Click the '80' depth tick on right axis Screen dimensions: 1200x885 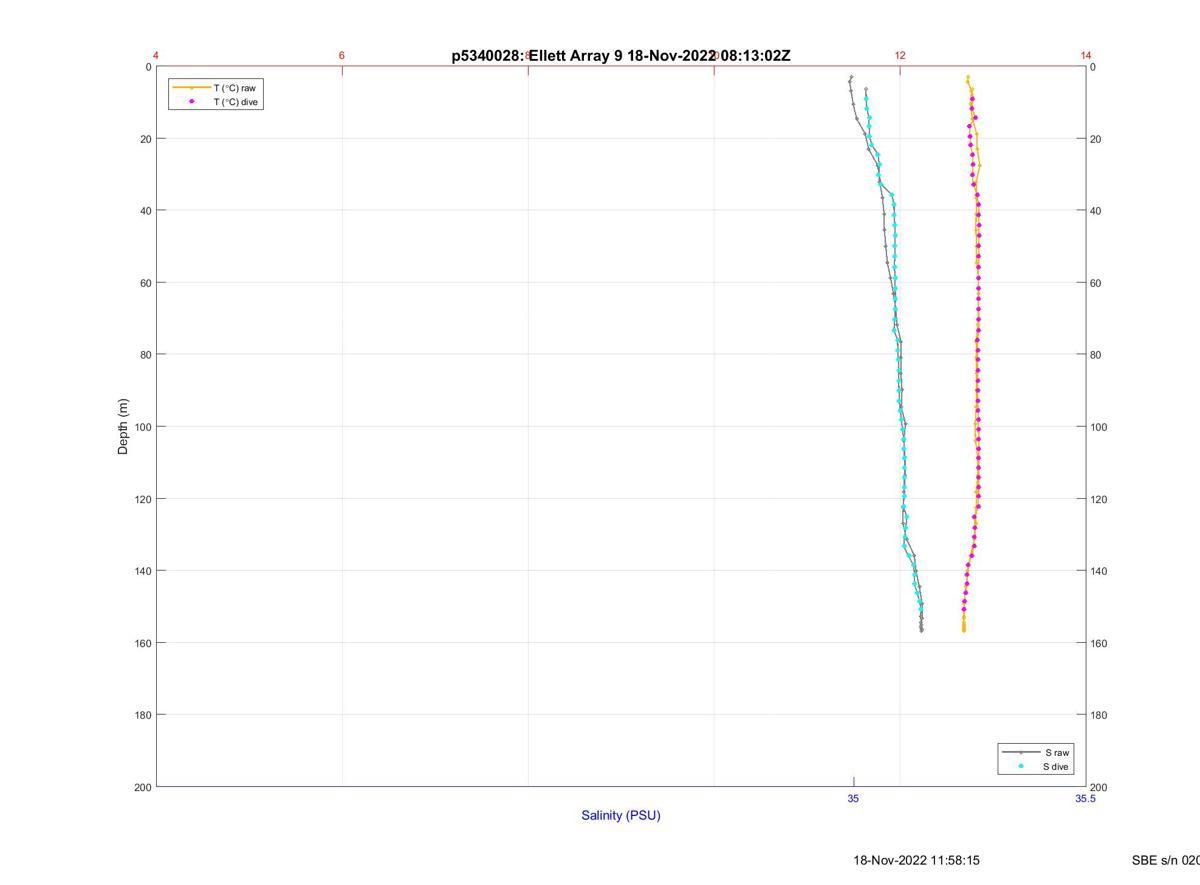coord(1096,355)
